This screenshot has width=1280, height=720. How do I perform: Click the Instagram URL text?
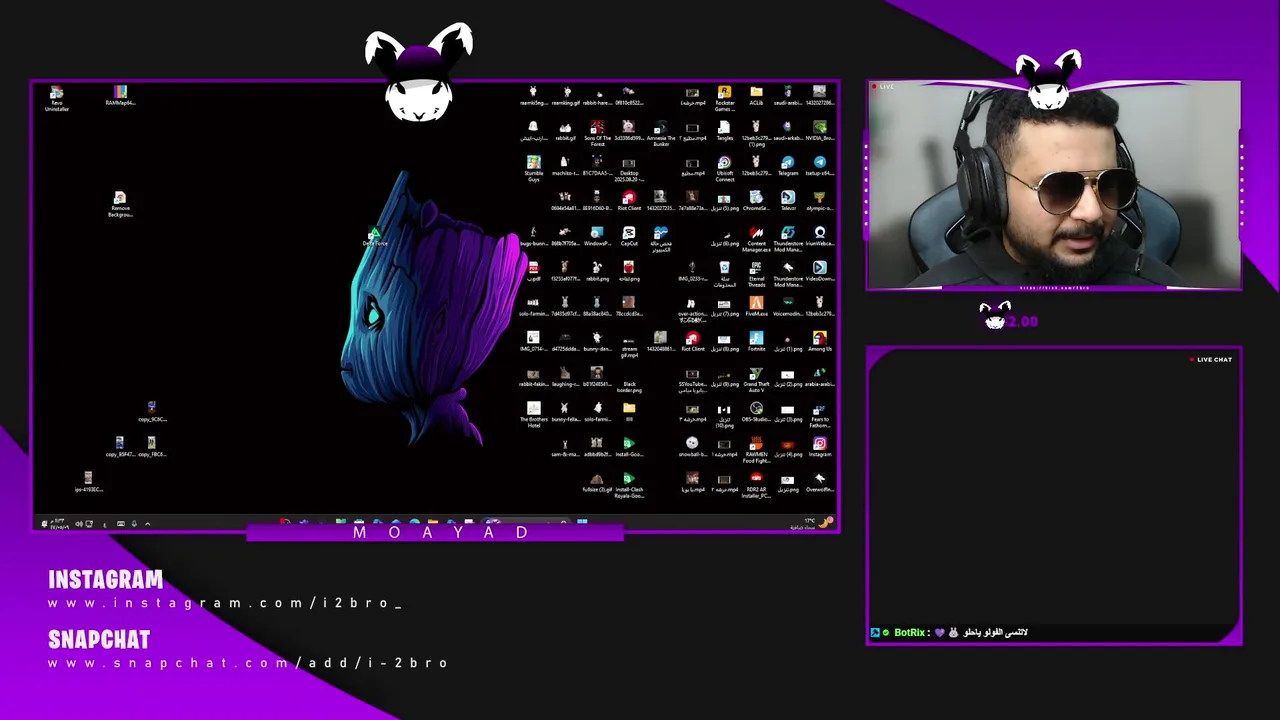tap(225, 603)
